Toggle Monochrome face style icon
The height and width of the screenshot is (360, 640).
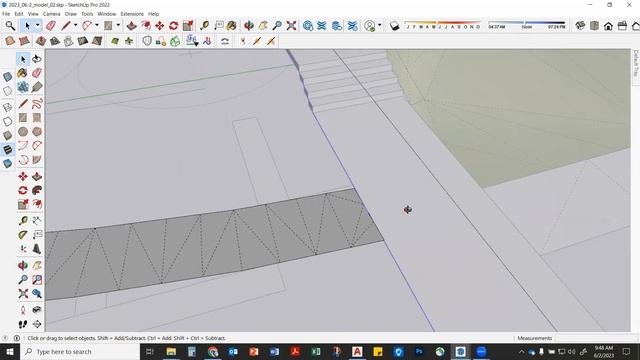pyautogui.click(x=7, y=163)
